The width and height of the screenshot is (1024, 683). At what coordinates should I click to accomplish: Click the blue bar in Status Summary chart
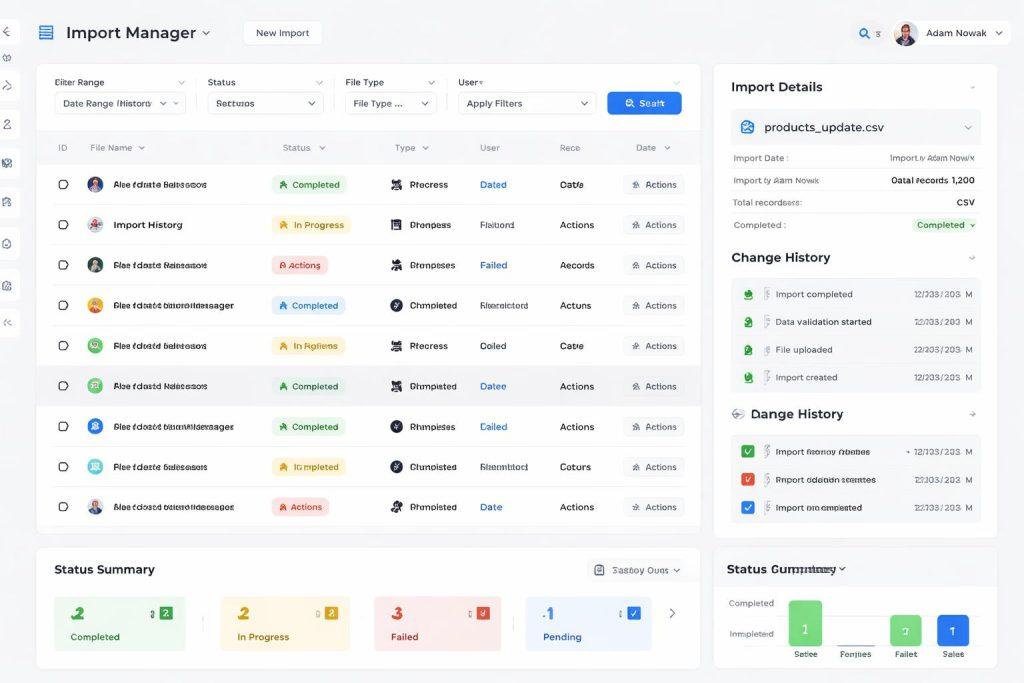(952, 630)
